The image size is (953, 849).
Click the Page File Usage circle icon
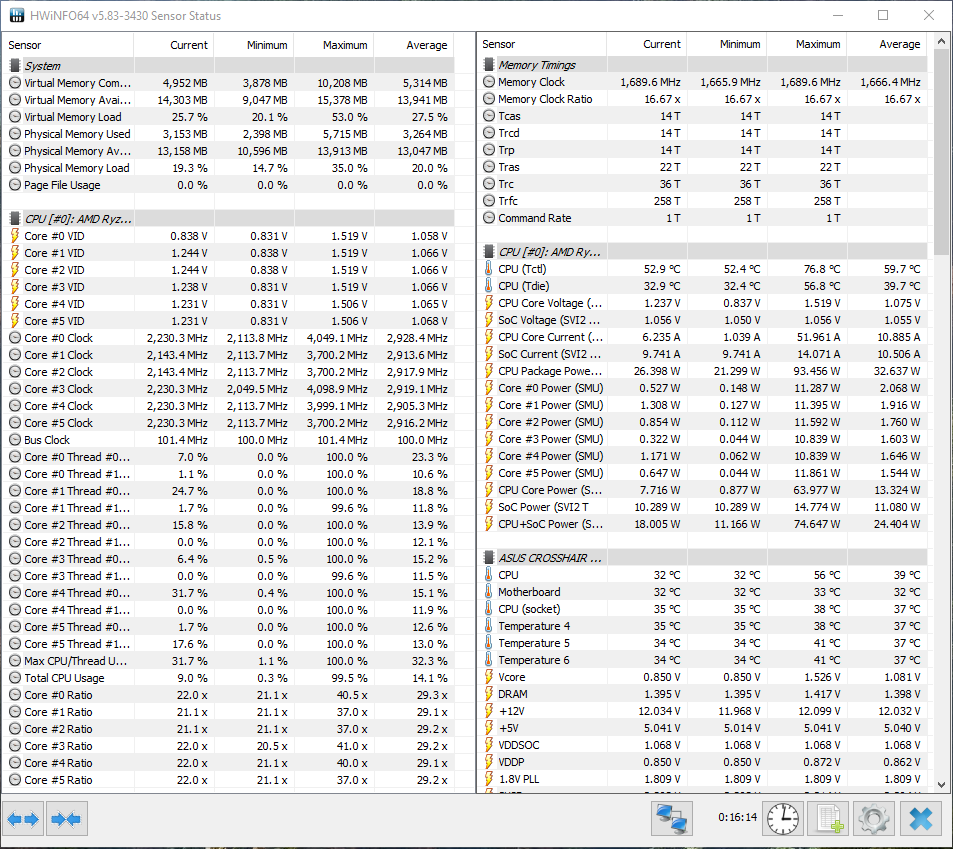[15, 185]
